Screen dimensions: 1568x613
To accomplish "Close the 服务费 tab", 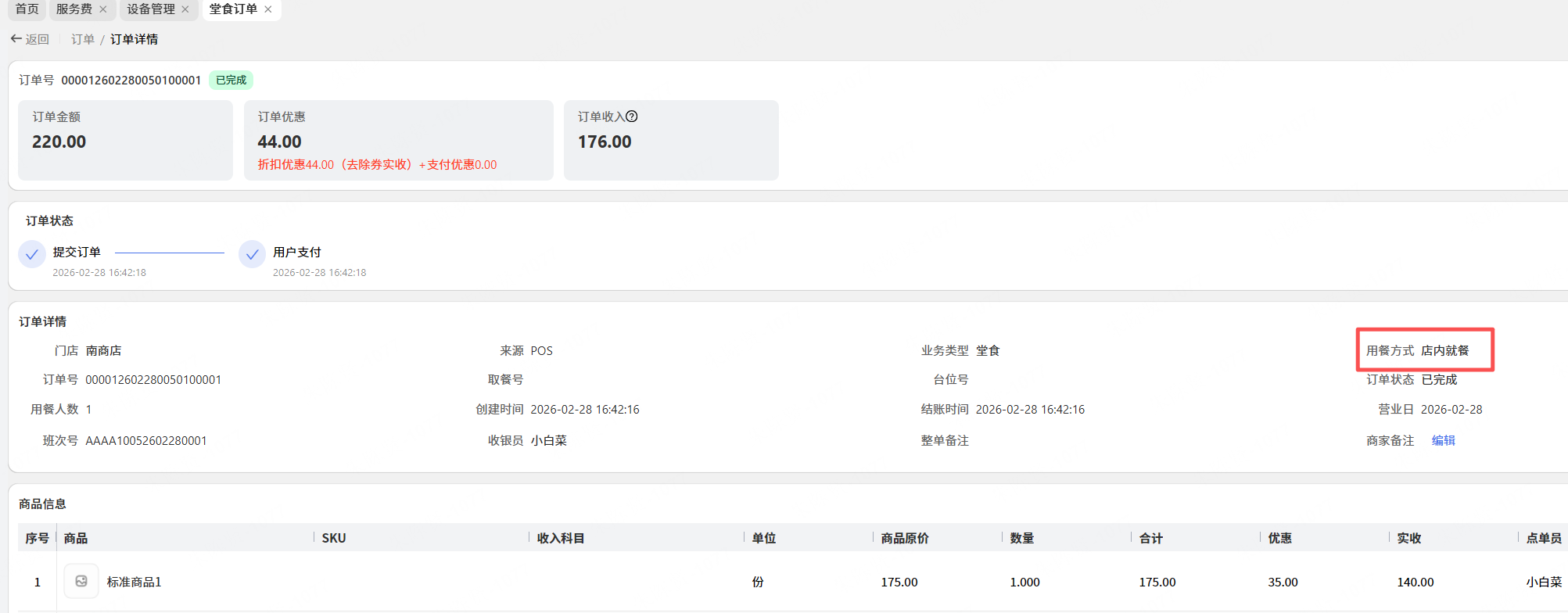I will tap(103, 9).
